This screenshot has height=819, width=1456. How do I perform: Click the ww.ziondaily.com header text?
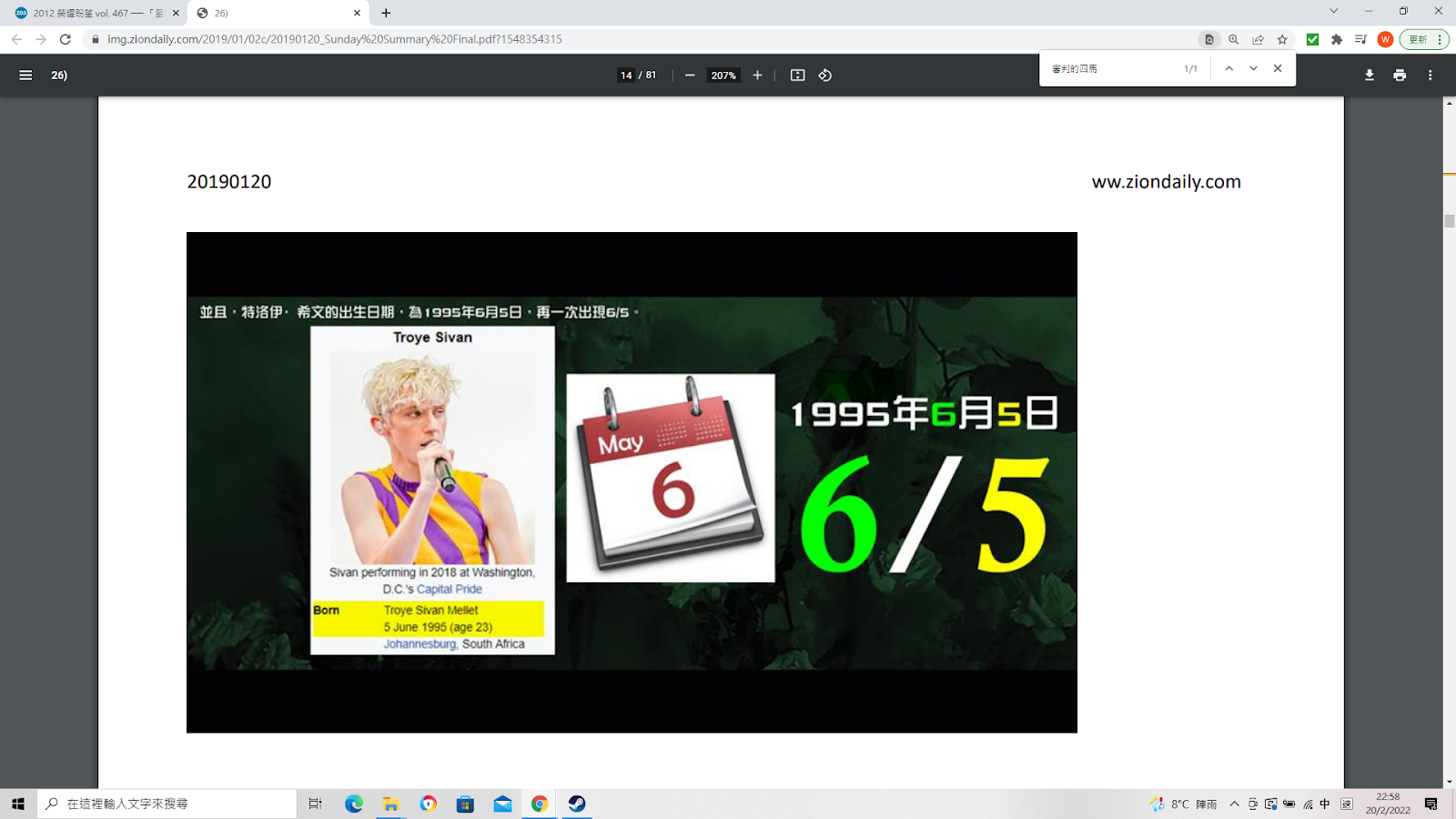pos(1167,181)
